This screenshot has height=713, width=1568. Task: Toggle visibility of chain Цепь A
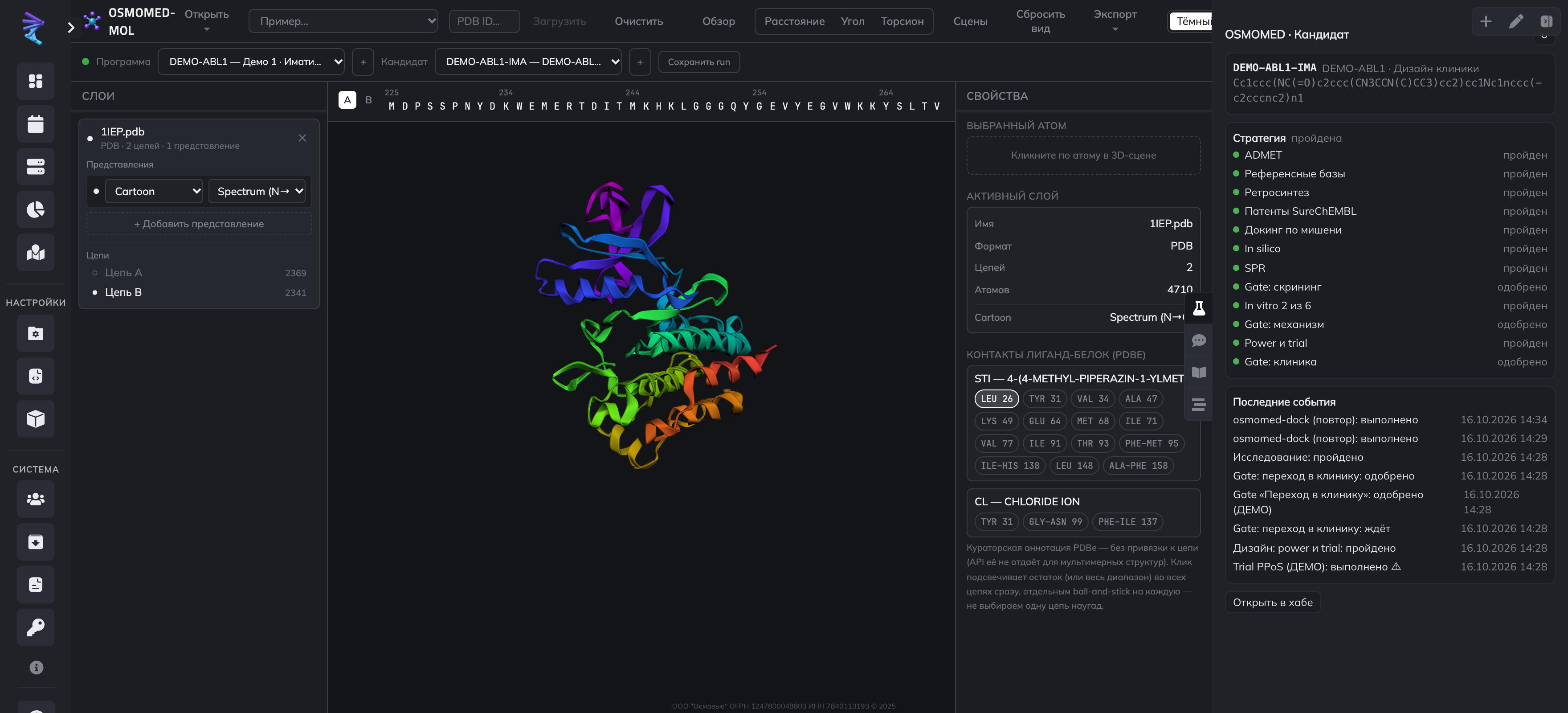coord(94,273)
